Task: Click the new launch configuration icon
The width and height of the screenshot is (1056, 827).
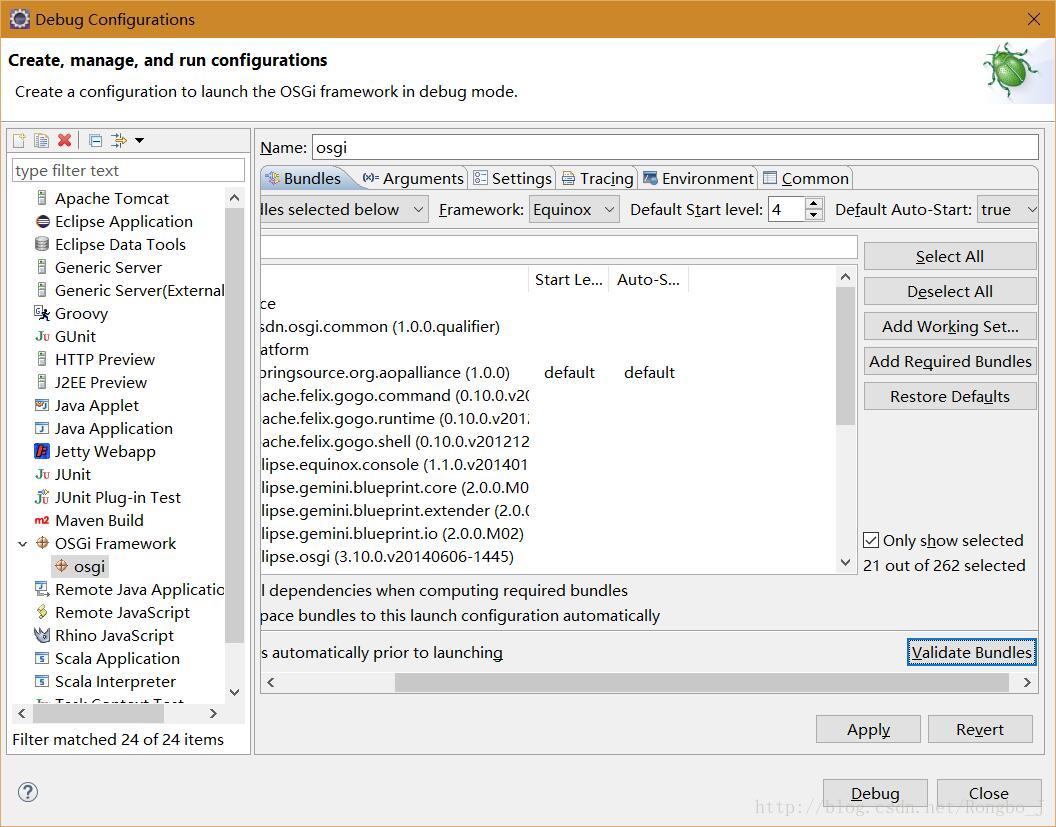Action: (19, 140)
